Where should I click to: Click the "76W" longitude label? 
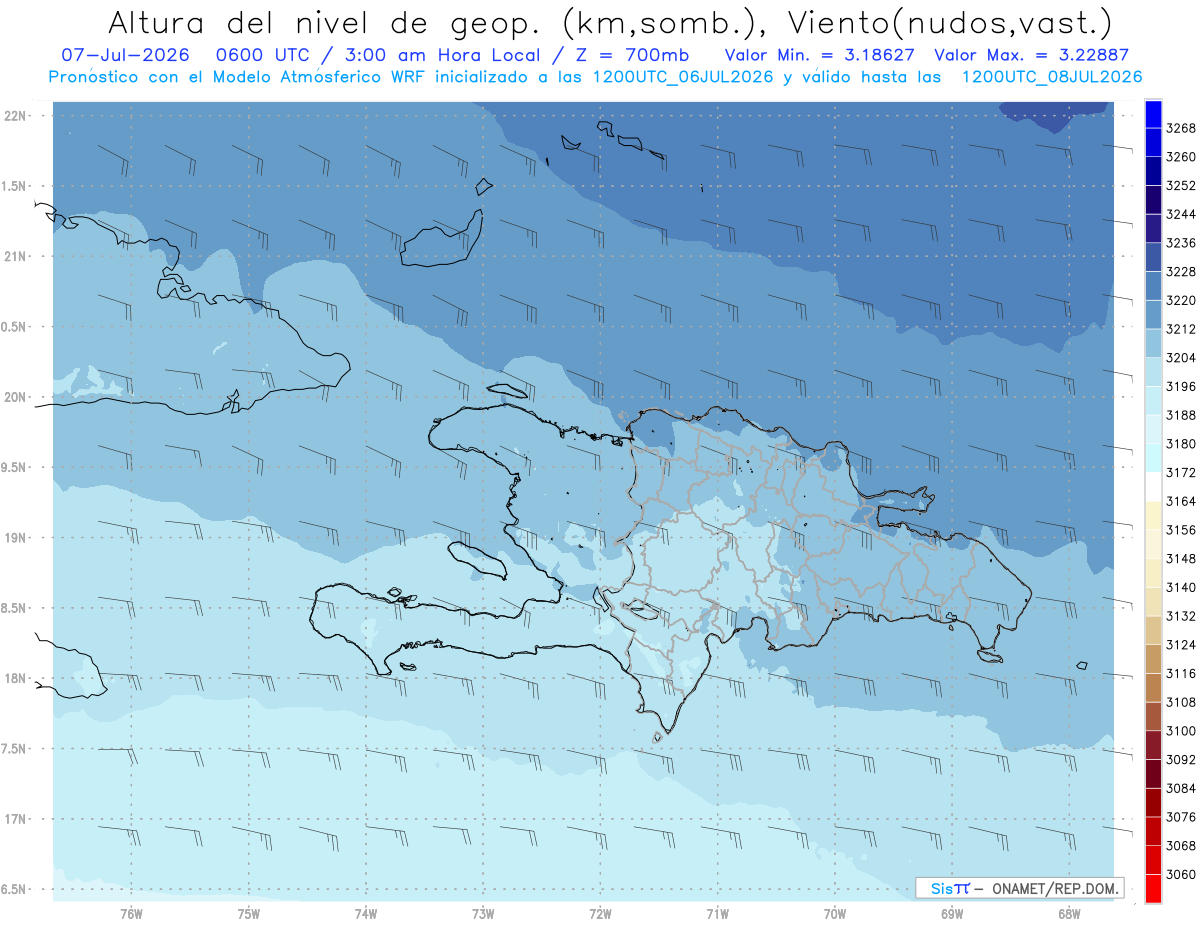coord(131,913)
